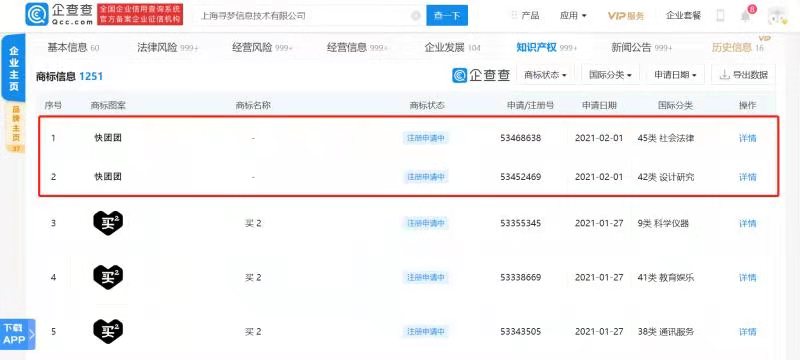Open the user avatar in header
The width and height of the screenshot is (800, 360).
[x=778, y=16]
